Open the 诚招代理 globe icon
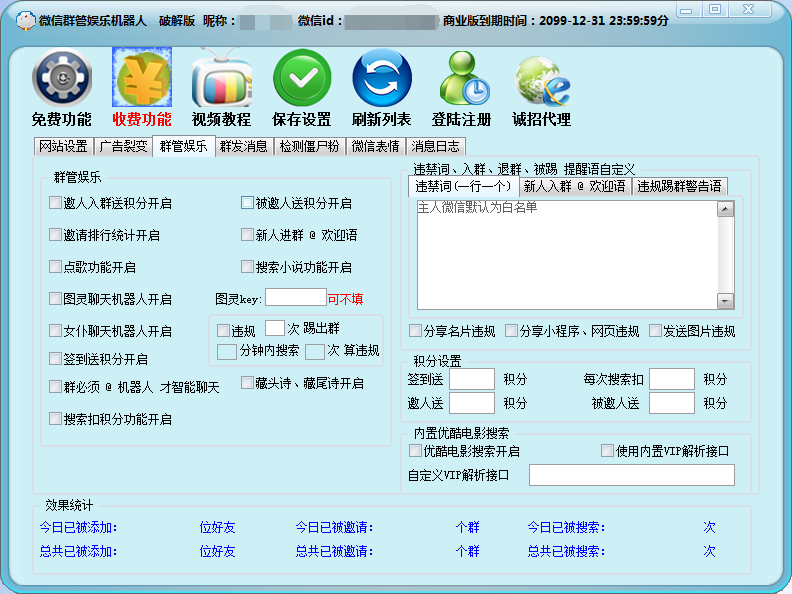792x594 pixels. 541,80
